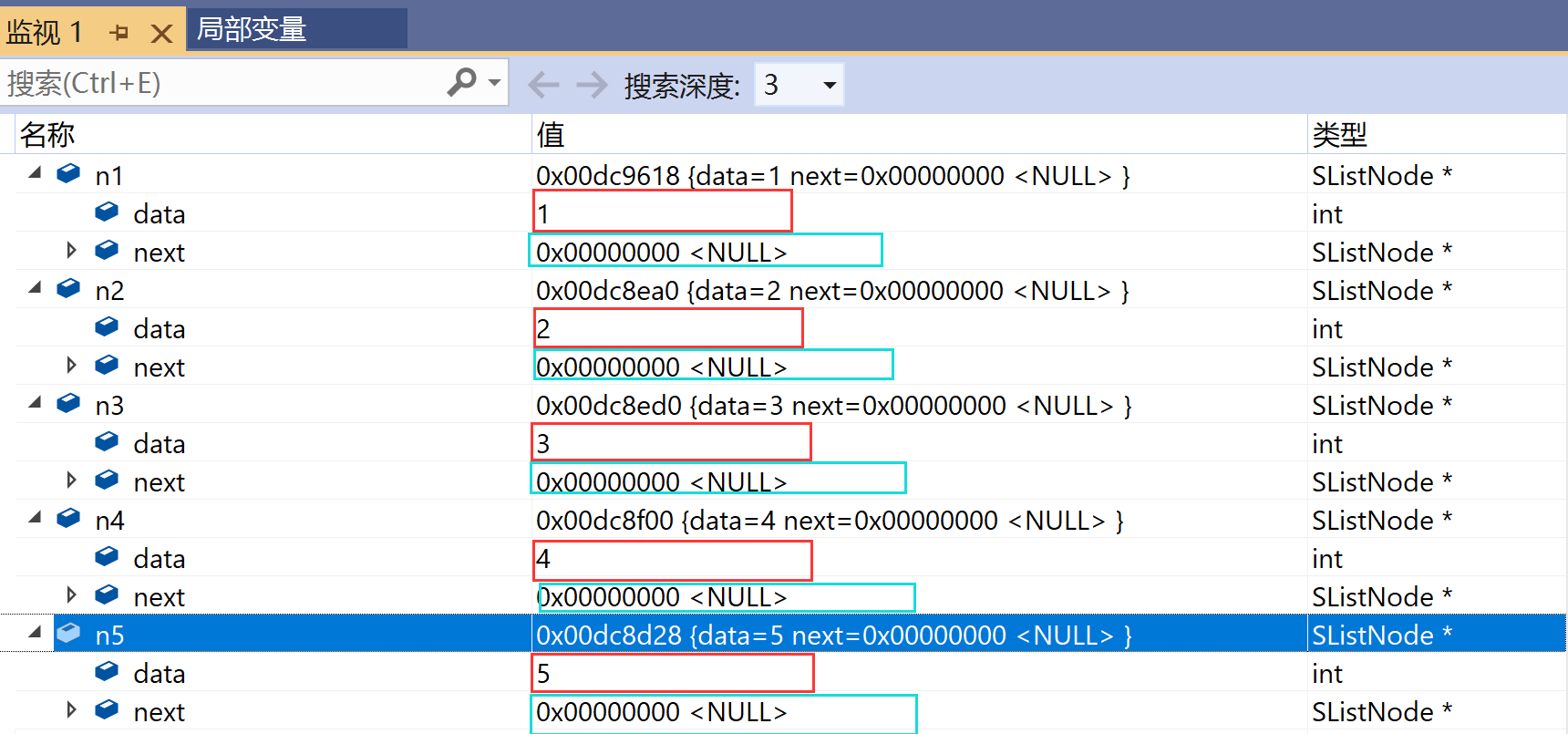This screenshot has height=734, width=1568.
Task: Select value 0x00dc8ea0 of n2
Action: [608, 291]
